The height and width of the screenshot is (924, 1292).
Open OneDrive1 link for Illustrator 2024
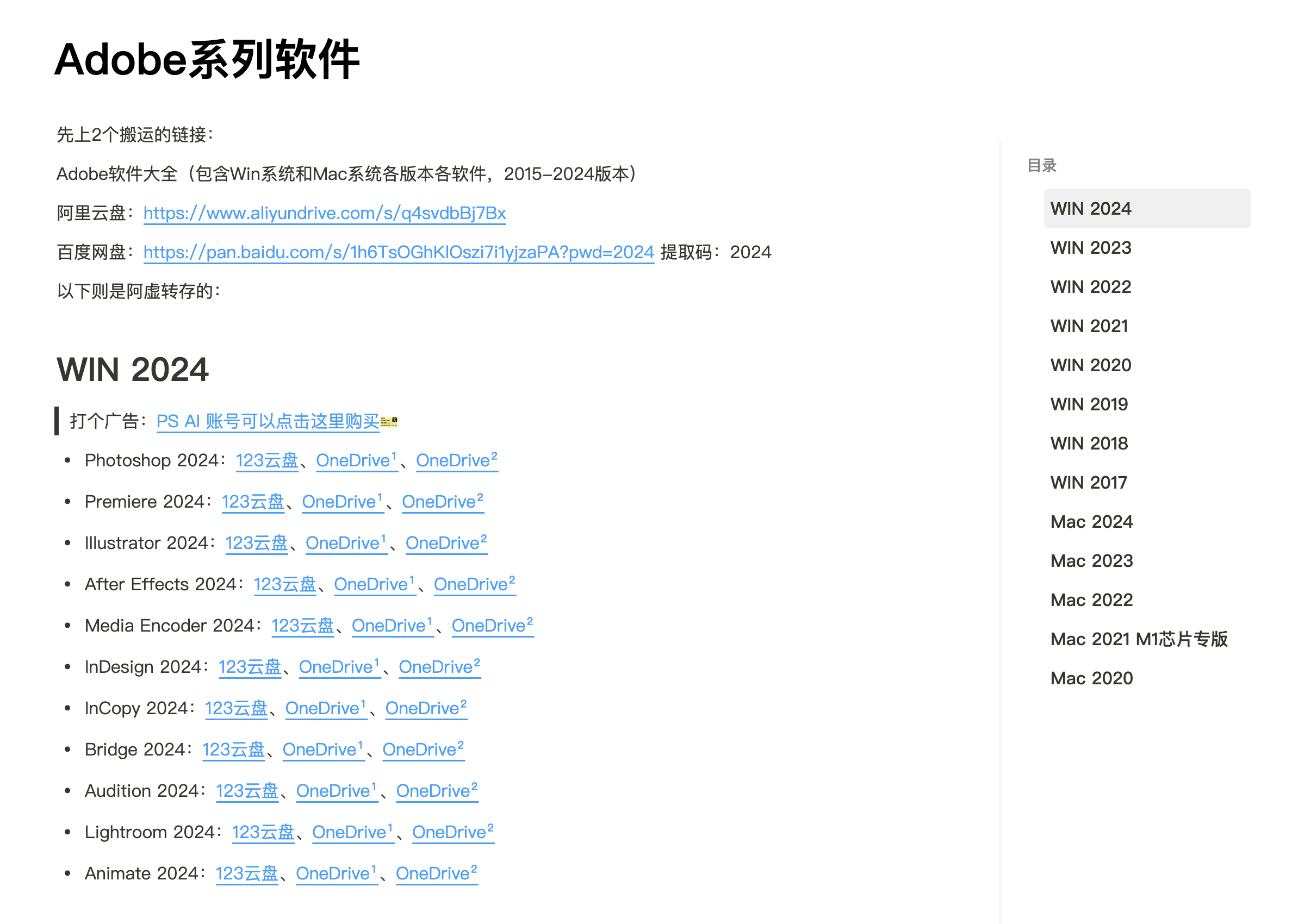pyautogui.click(x=346, y=544)
